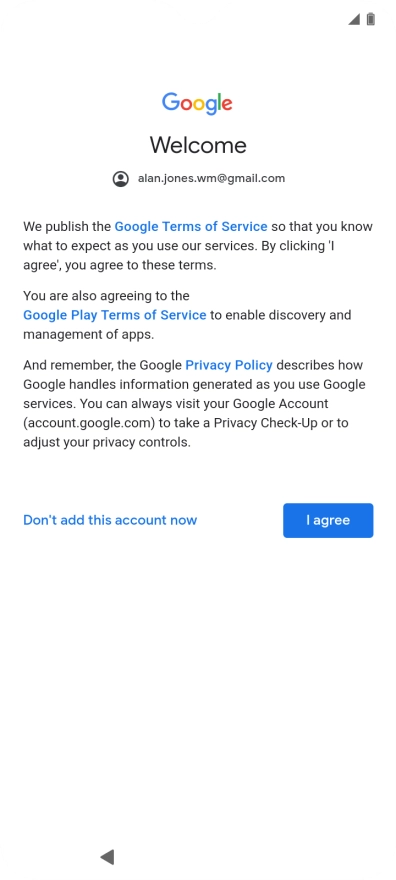Image resolution: width=396 pixels, height=880 pixels.
Task: Tap the alan.jones.wm@gmail.com email address
Action: 211,178
